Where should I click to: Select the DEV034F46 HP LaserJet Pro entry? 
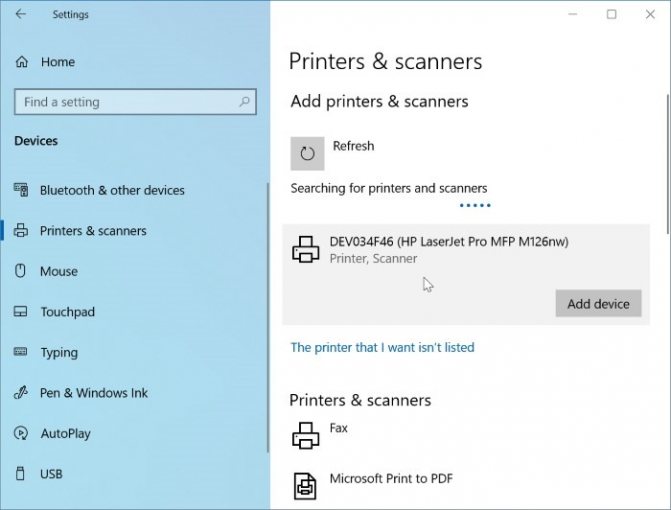(449, 249)
